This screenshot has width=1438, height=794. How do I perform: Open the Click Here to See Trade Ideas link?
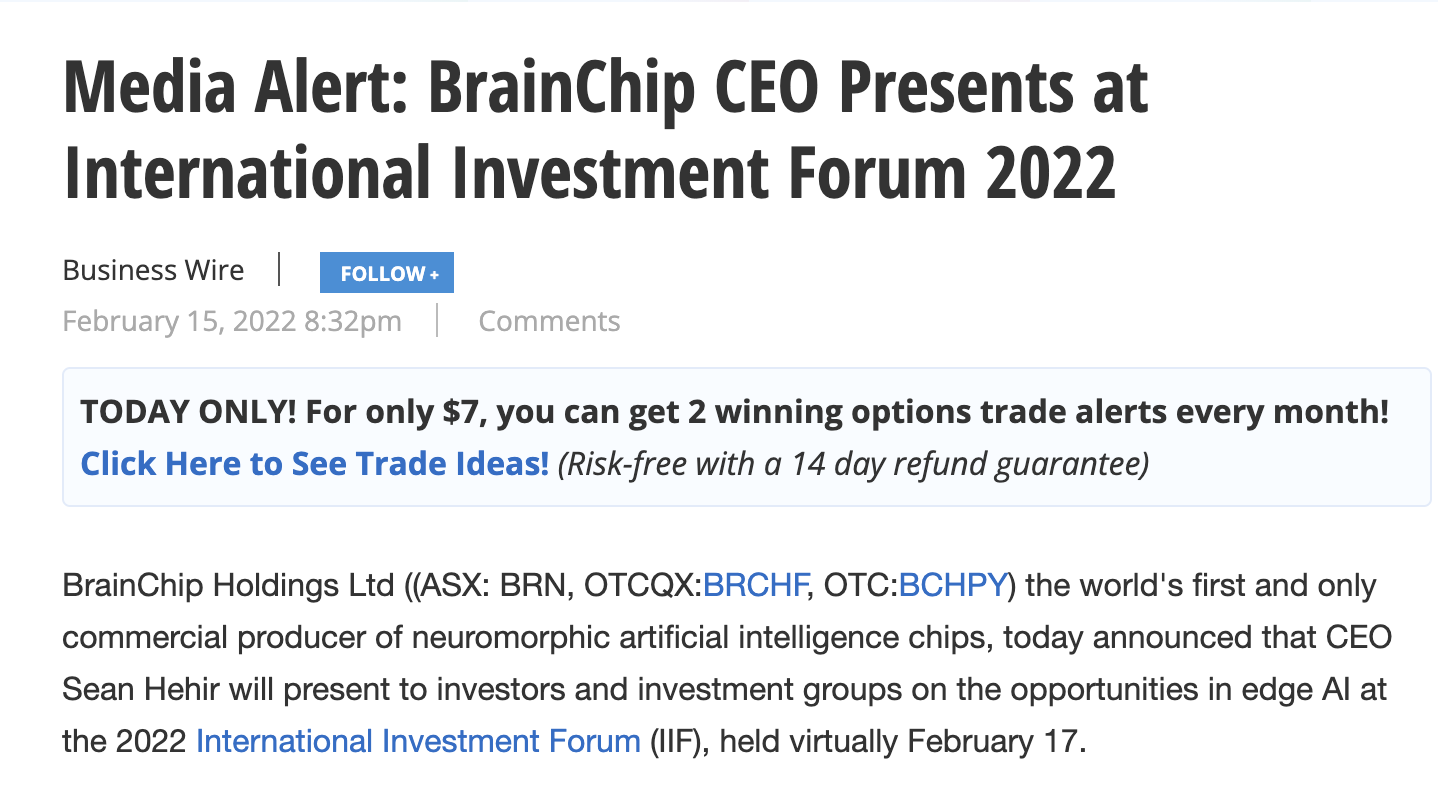pos(315,463)
